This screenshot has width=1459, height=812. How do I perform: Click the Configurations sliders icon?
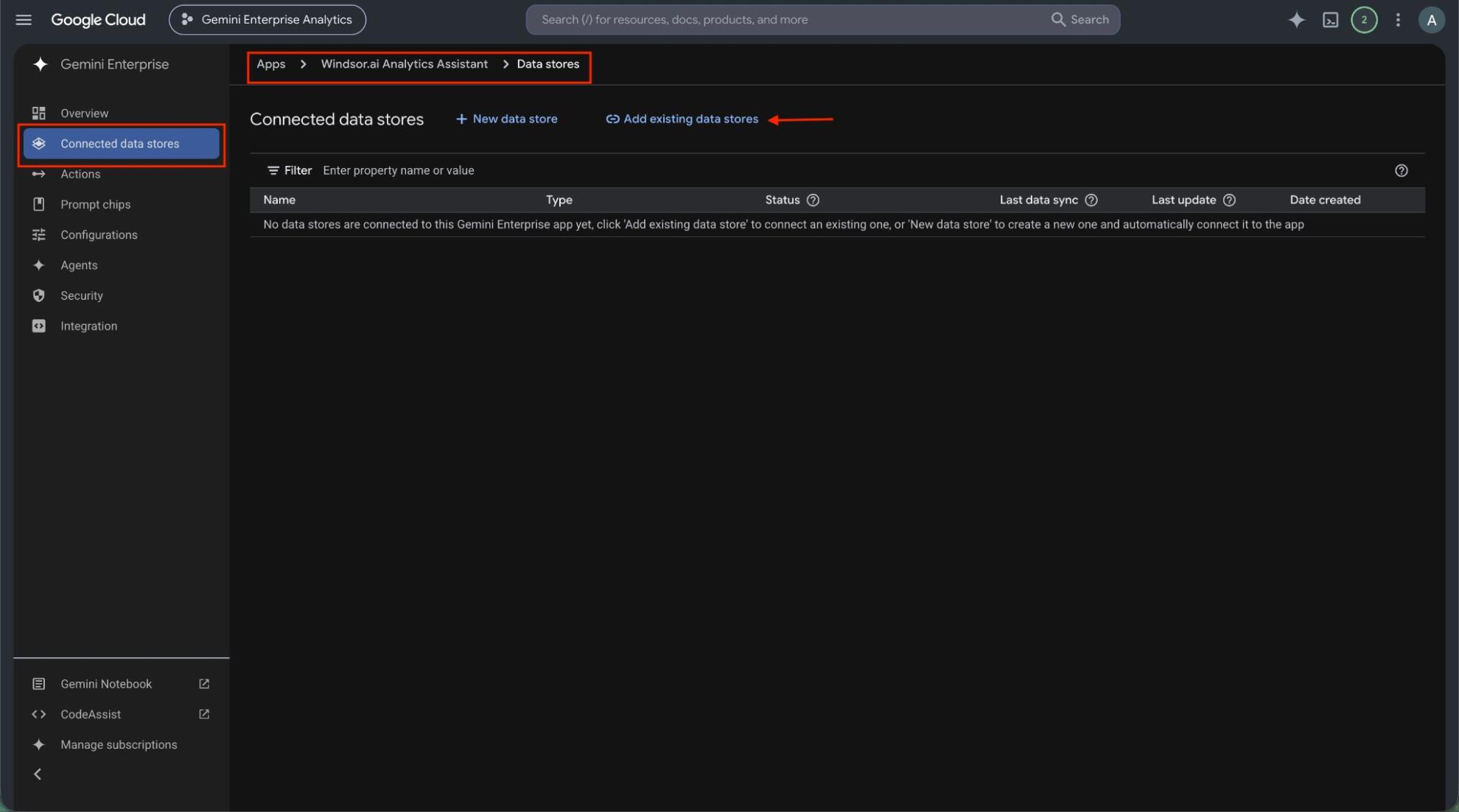coord(39,235)
